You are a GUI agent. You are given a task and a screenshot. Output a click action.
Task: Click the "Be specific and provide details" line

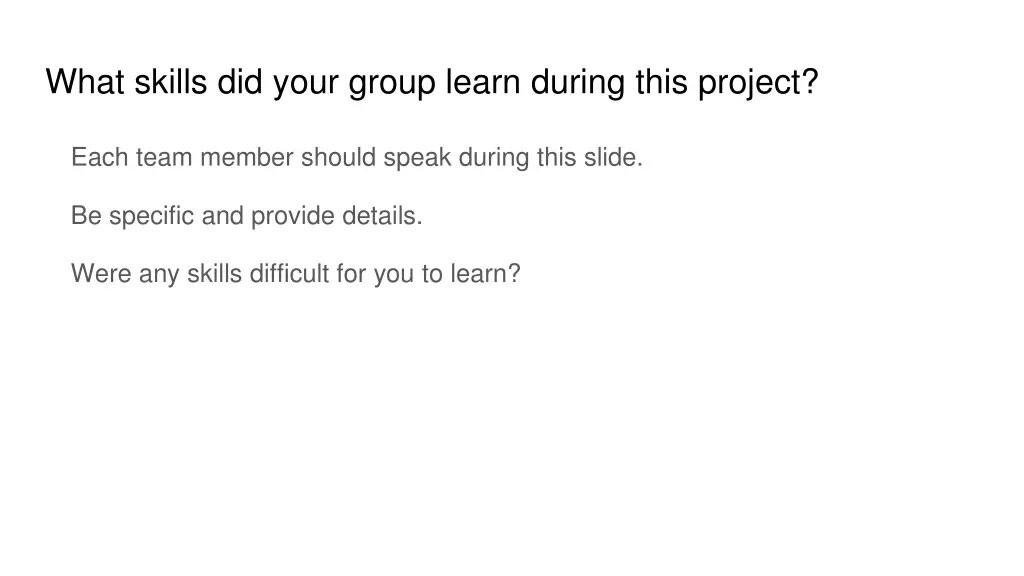click(247, 215)
